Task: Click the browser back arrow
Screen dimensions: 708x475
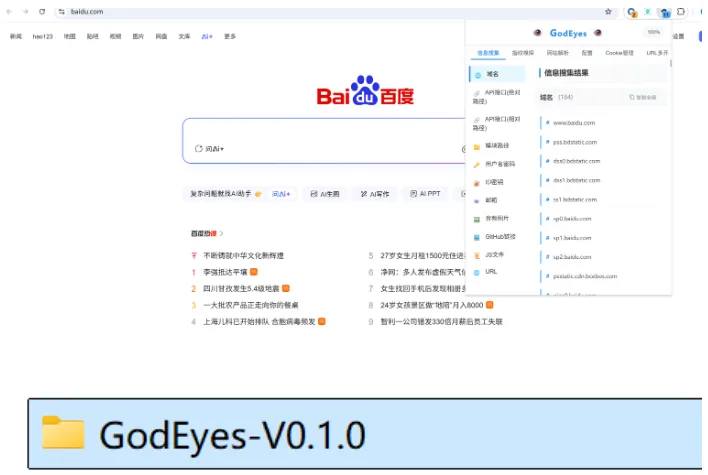Action: (x=9, y=12)
